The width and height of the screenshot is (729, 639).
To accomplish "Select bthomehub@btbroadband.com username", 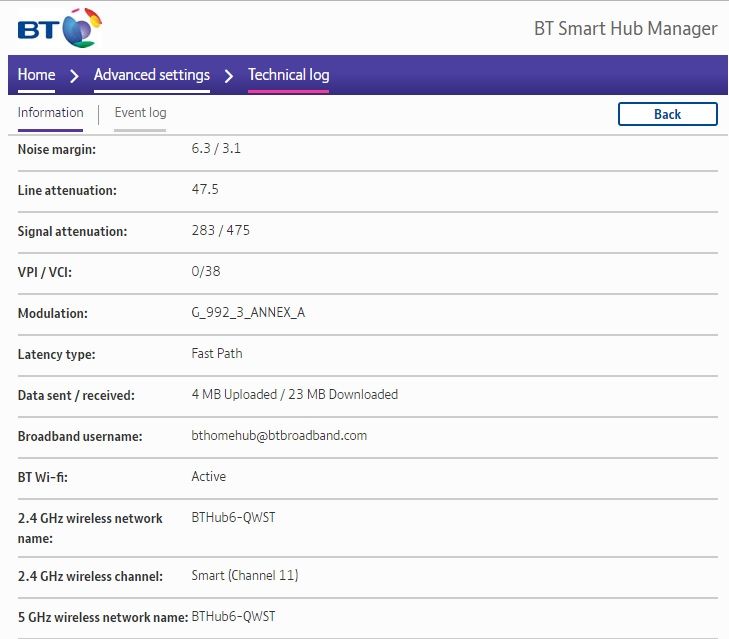I will click(x=279, y=435).
